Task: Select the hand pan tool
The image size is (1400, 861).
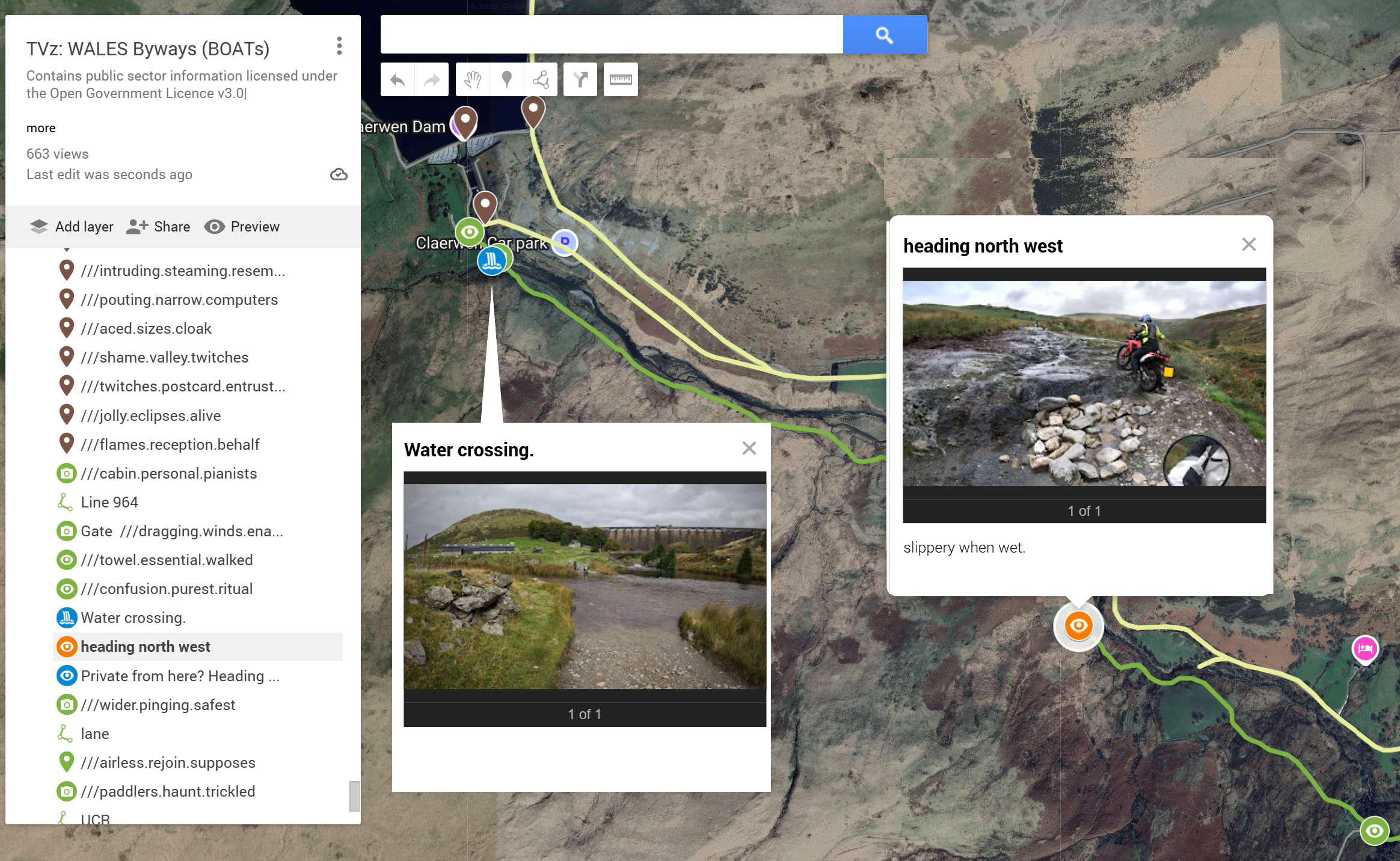Action: click(473, 80)
